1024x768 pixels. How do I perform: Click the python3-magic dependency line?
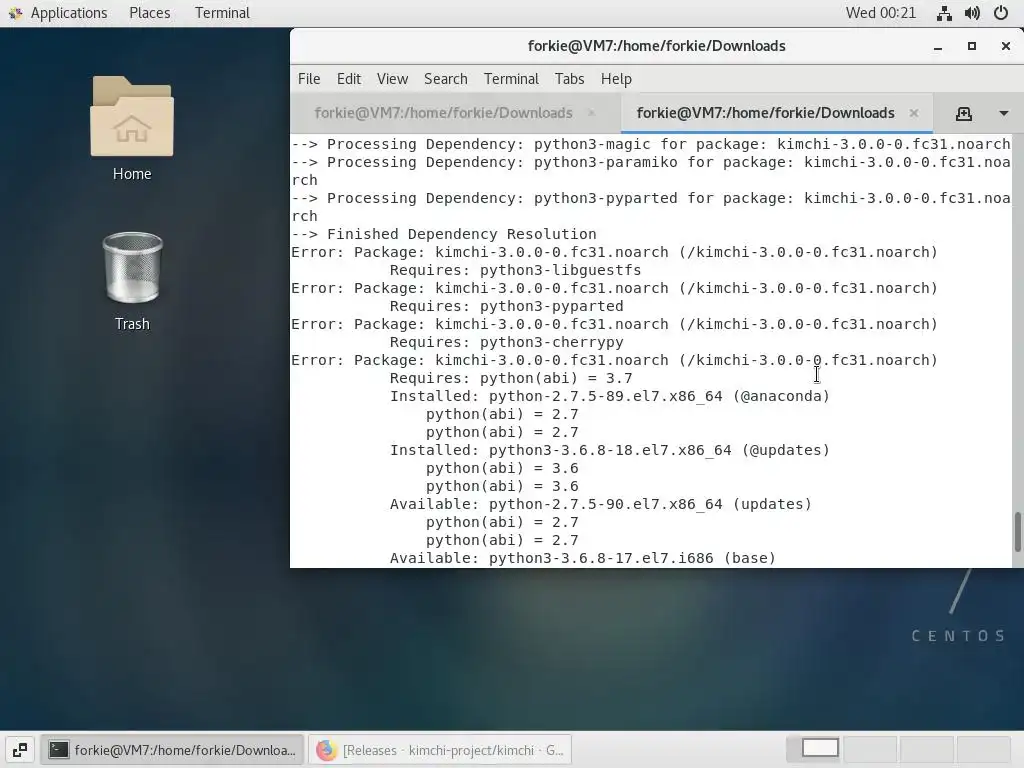tap(650, 144)
